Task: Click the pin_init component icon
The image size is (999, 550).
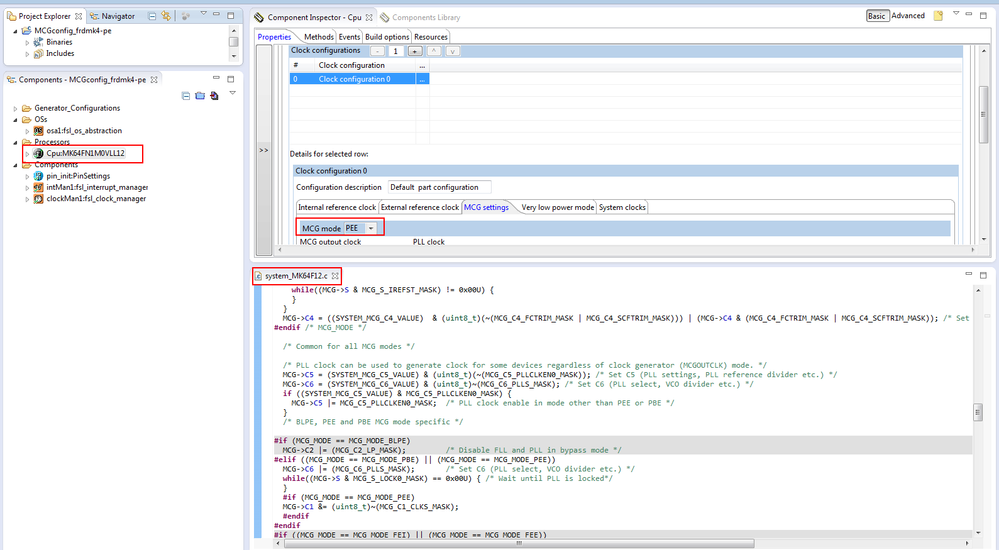Action: tap(38, 176)
